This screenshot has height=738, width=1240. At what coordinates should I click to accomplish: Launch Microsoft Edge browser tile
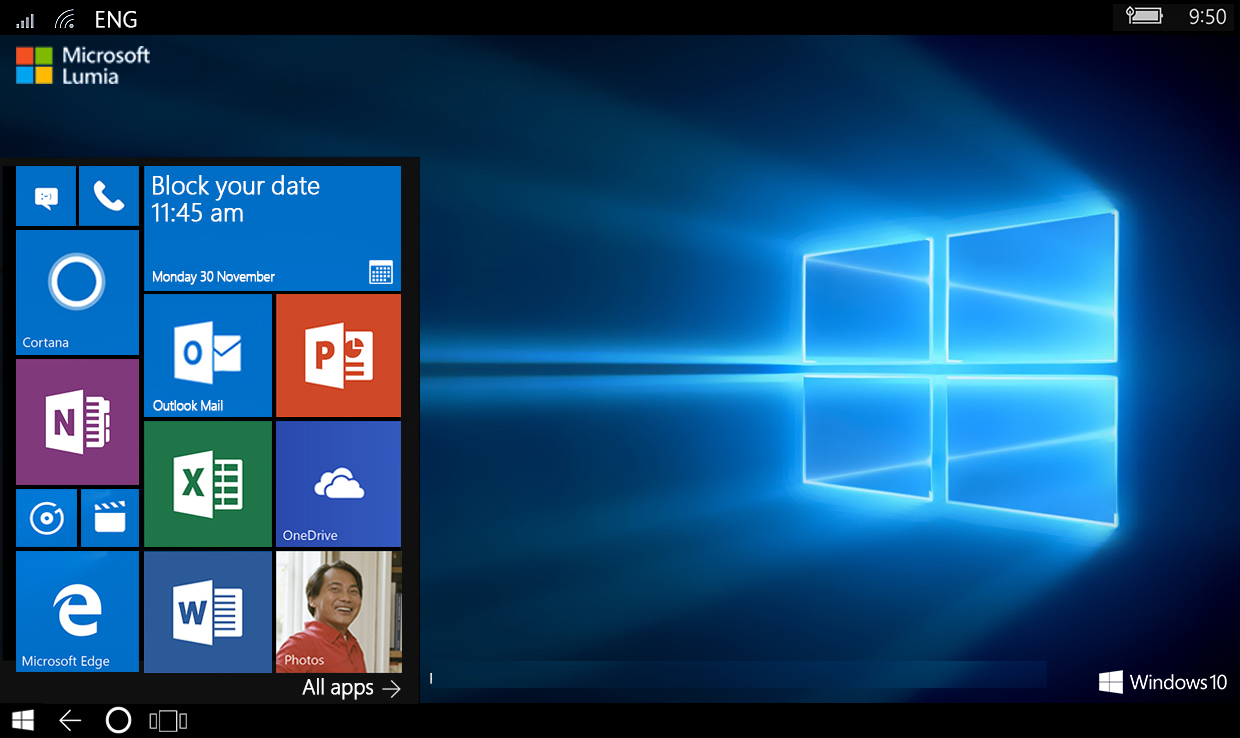(77, 611)
